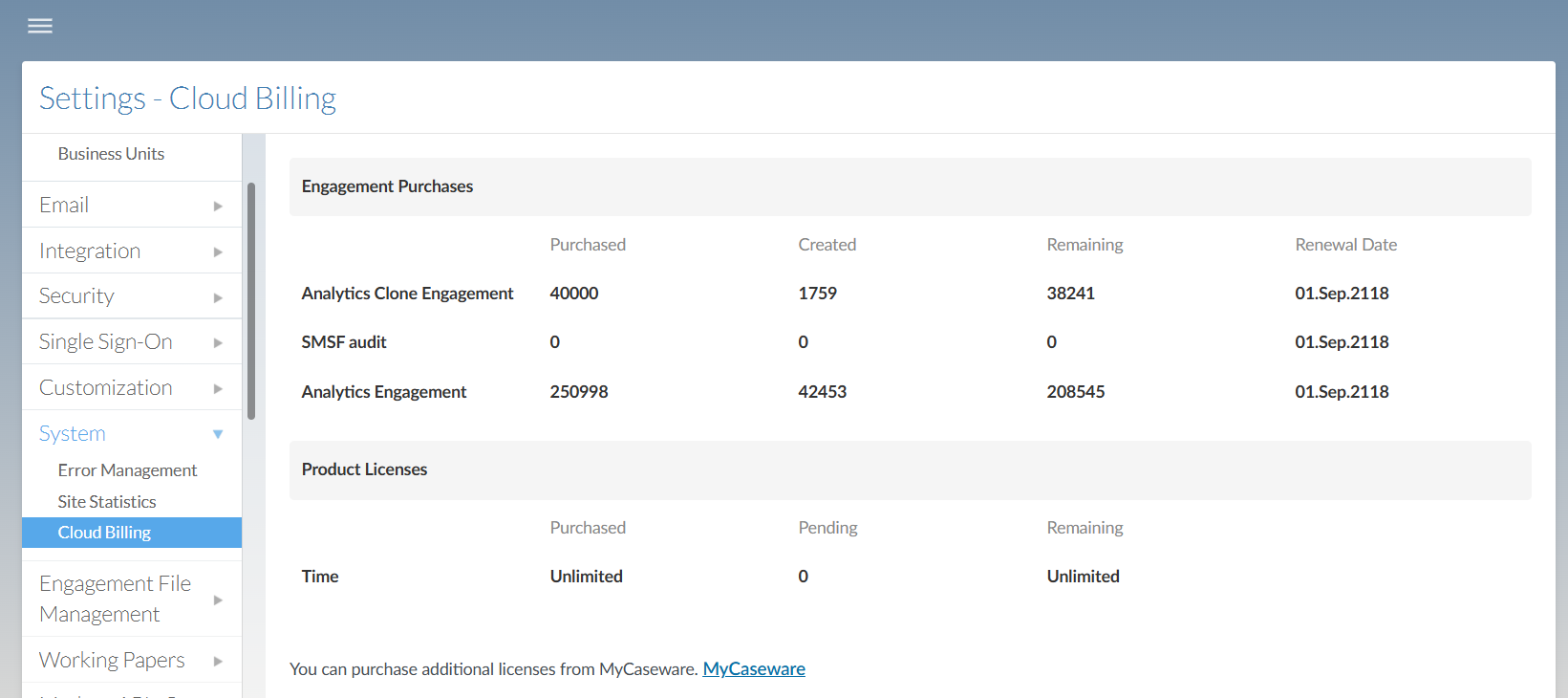Expand the Email section arrow
The image size is (1568, 698).
tap(218, 206)
